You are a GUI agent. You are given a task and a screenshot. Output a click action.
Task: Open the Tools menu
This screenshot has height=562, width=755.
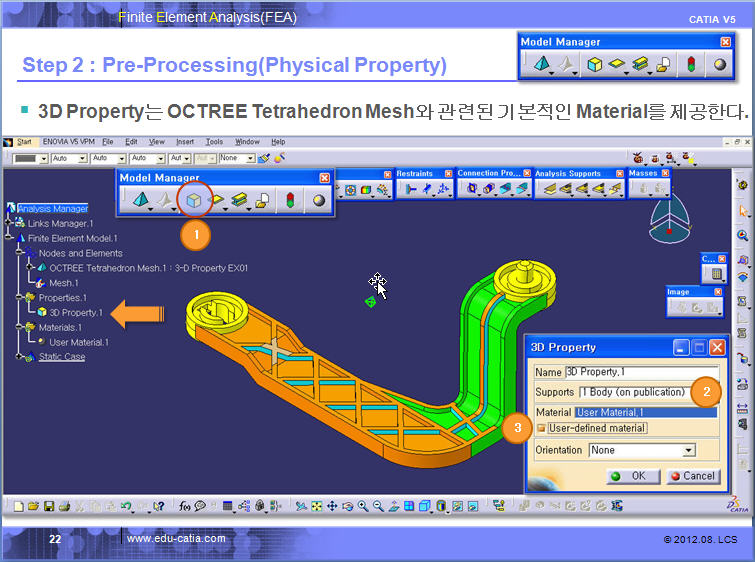[x=214, y=142]
